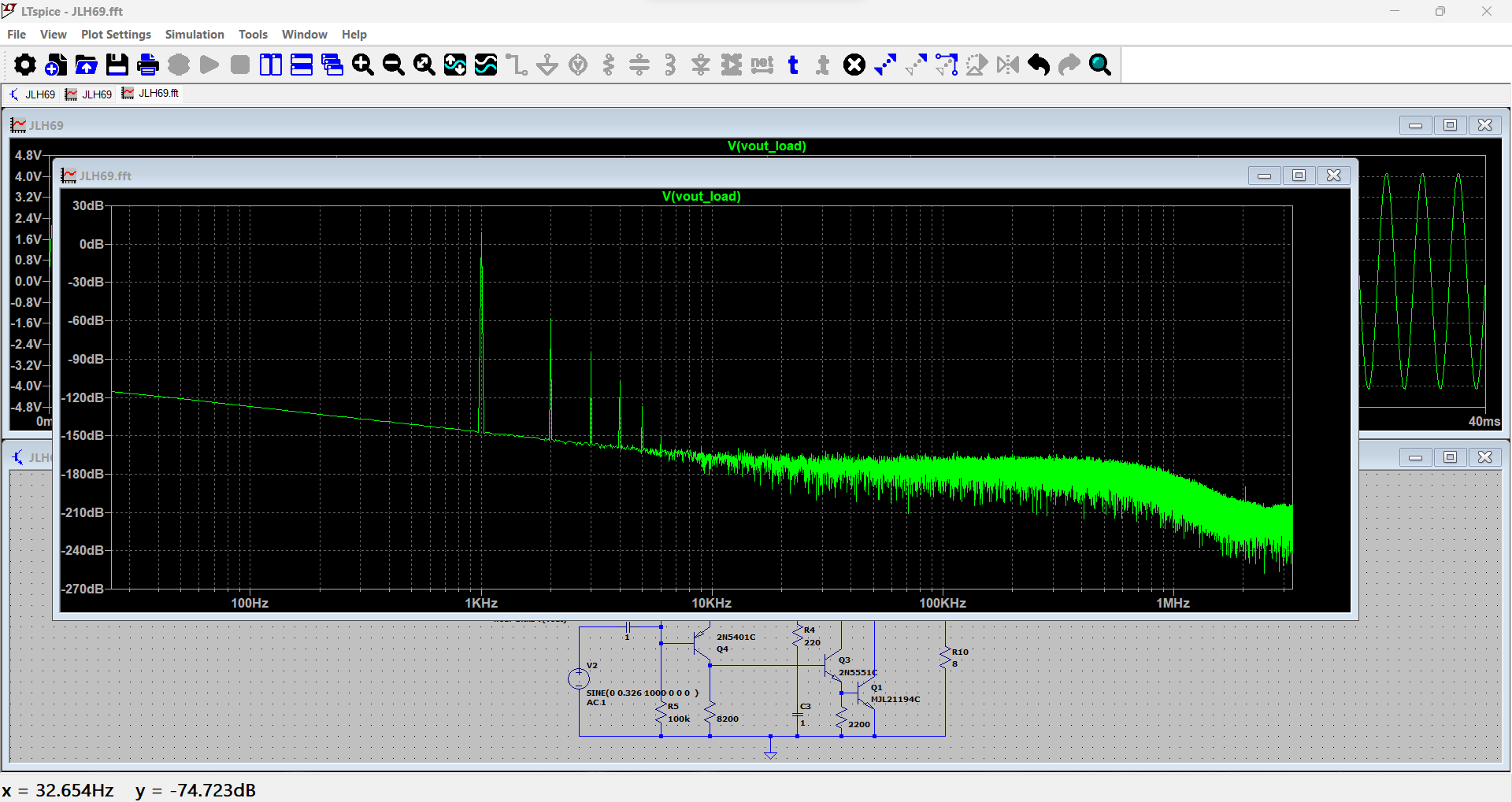The image size is (1512, 802).
Task: Select the V2 voltage source in schematic
Action: coord(579,678)
